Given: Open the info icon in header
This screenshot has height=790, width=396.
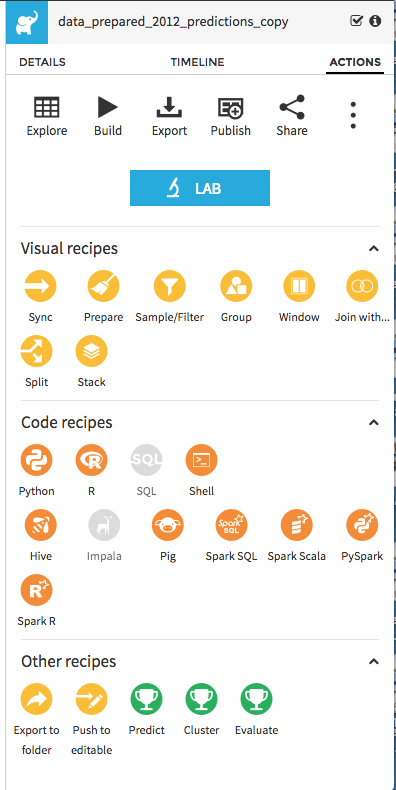Looking at the screenshot, I should 375,21.
